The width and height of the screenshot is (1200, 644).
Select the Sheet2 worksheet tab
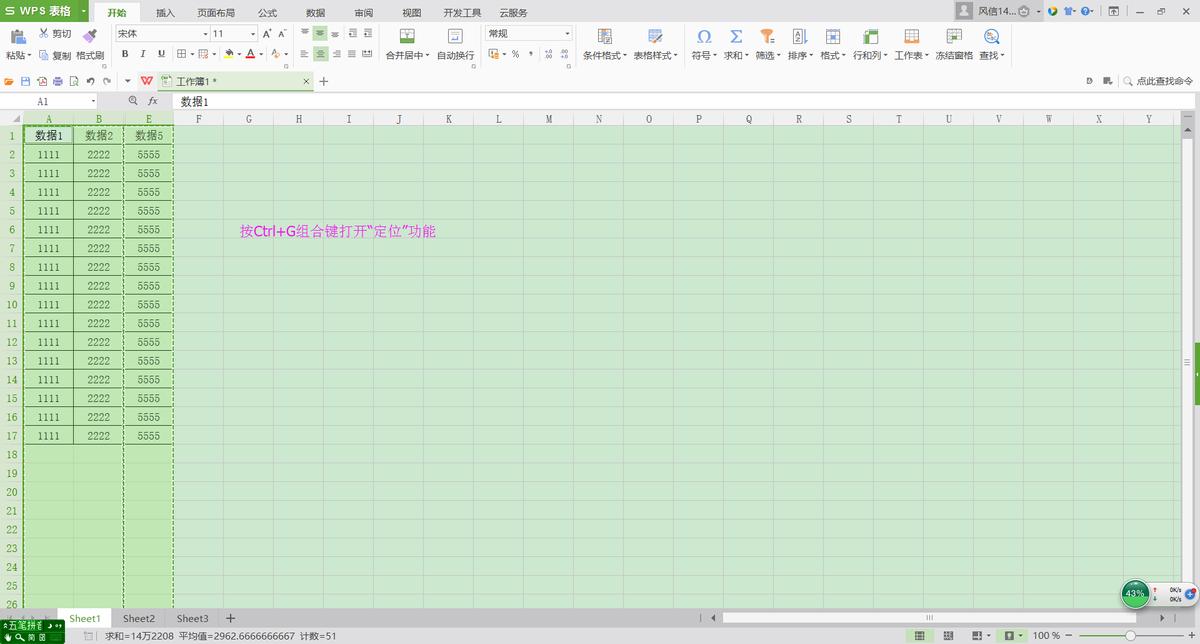[138, 618]
